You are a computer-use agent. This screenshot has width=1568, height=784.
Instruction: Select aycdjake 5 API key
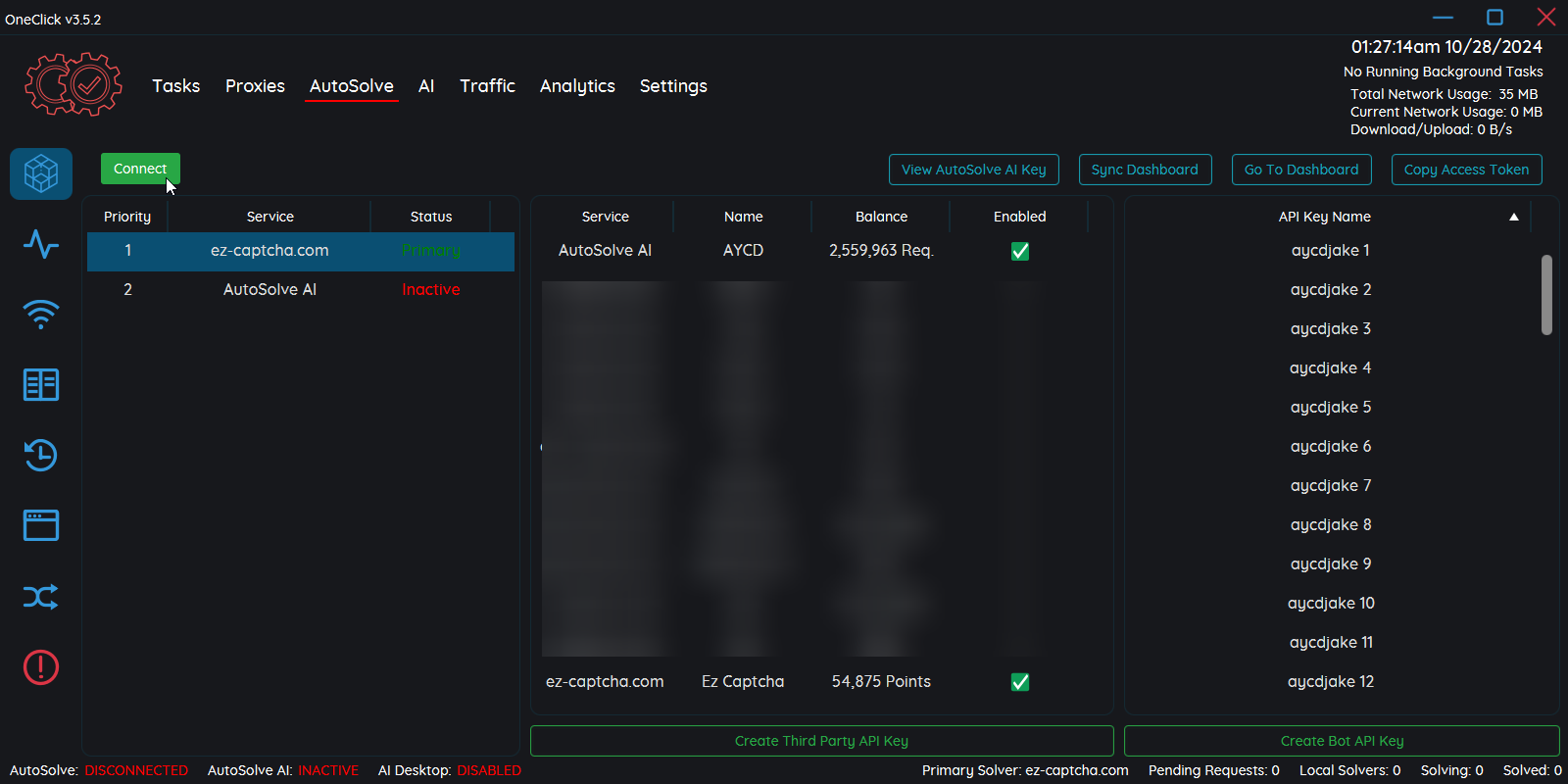1331,408
